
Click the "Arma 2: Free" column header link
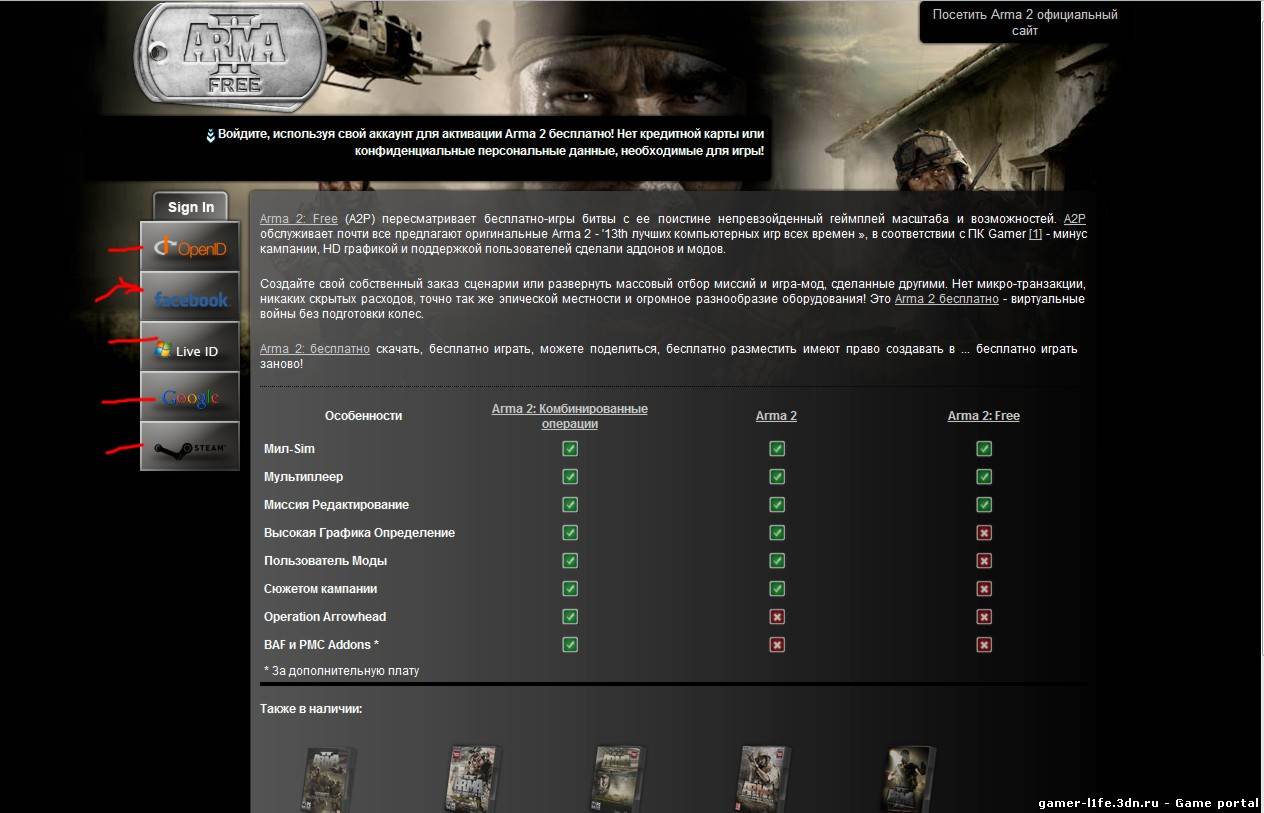pyautogui.click(x=984, y=416)
